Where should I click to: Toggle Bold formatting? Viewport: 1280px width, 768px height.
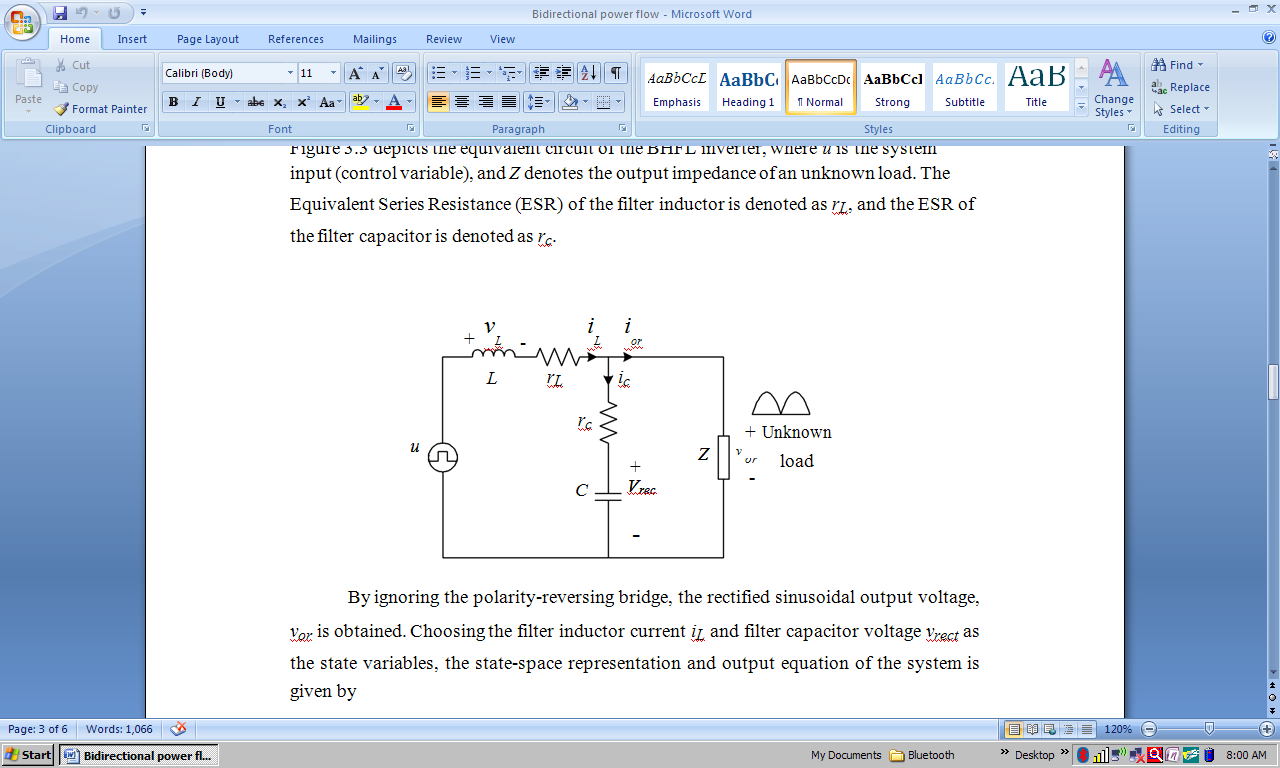click(x=173, y=102)
